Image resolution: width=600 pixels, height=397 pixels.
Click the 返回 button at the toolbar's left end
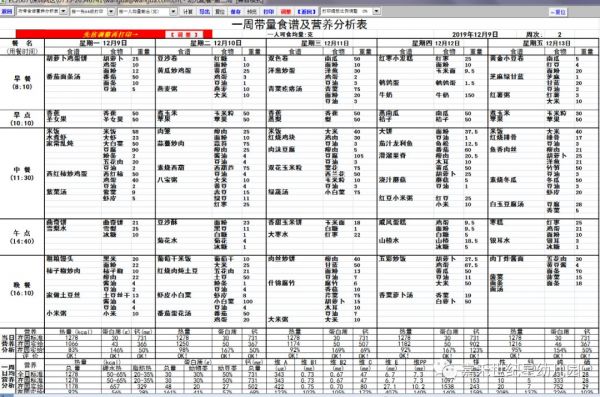pos(7,11)
